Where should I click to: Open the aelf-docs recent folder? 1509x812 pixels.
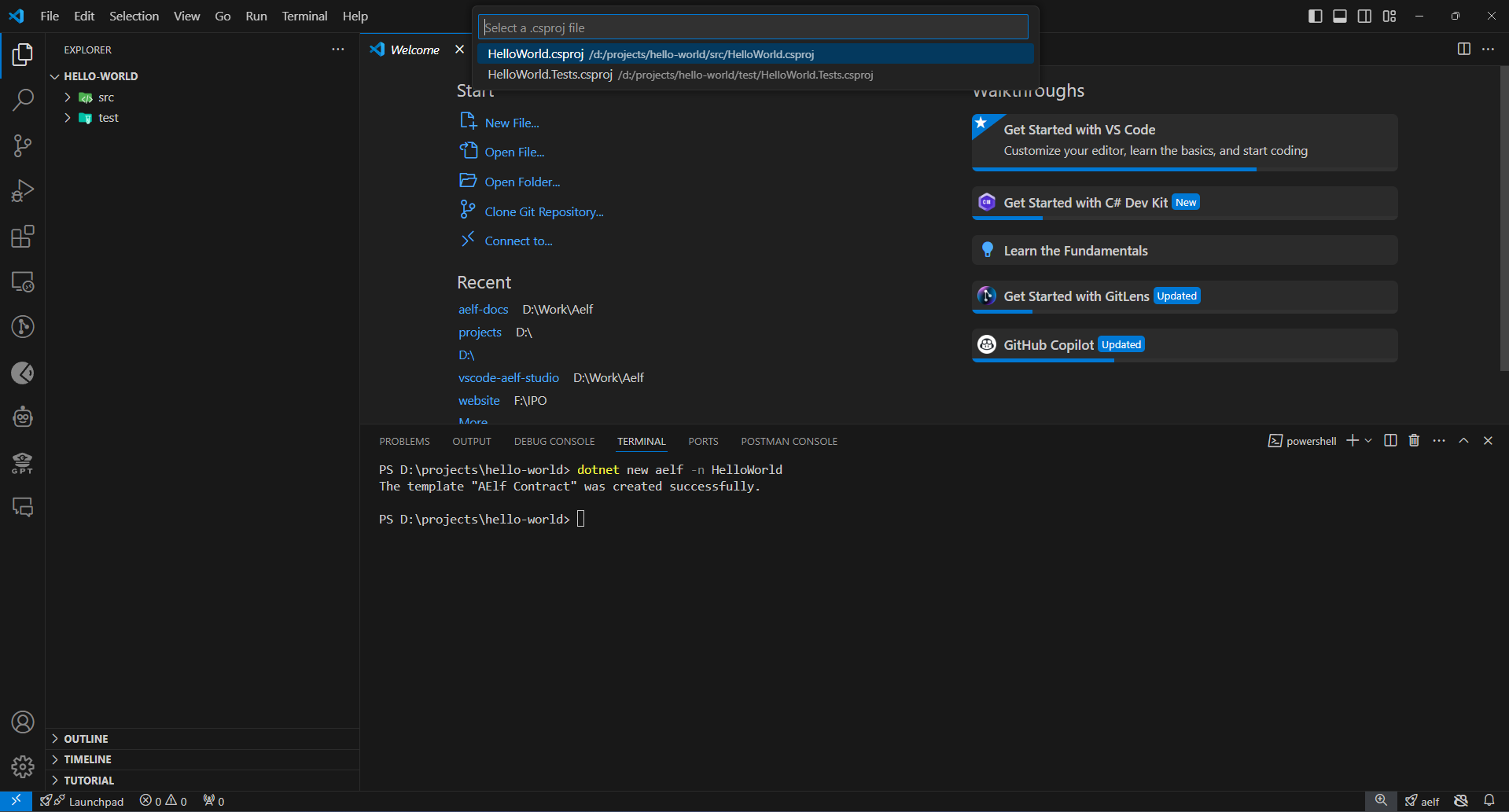(x=483, y=310)
